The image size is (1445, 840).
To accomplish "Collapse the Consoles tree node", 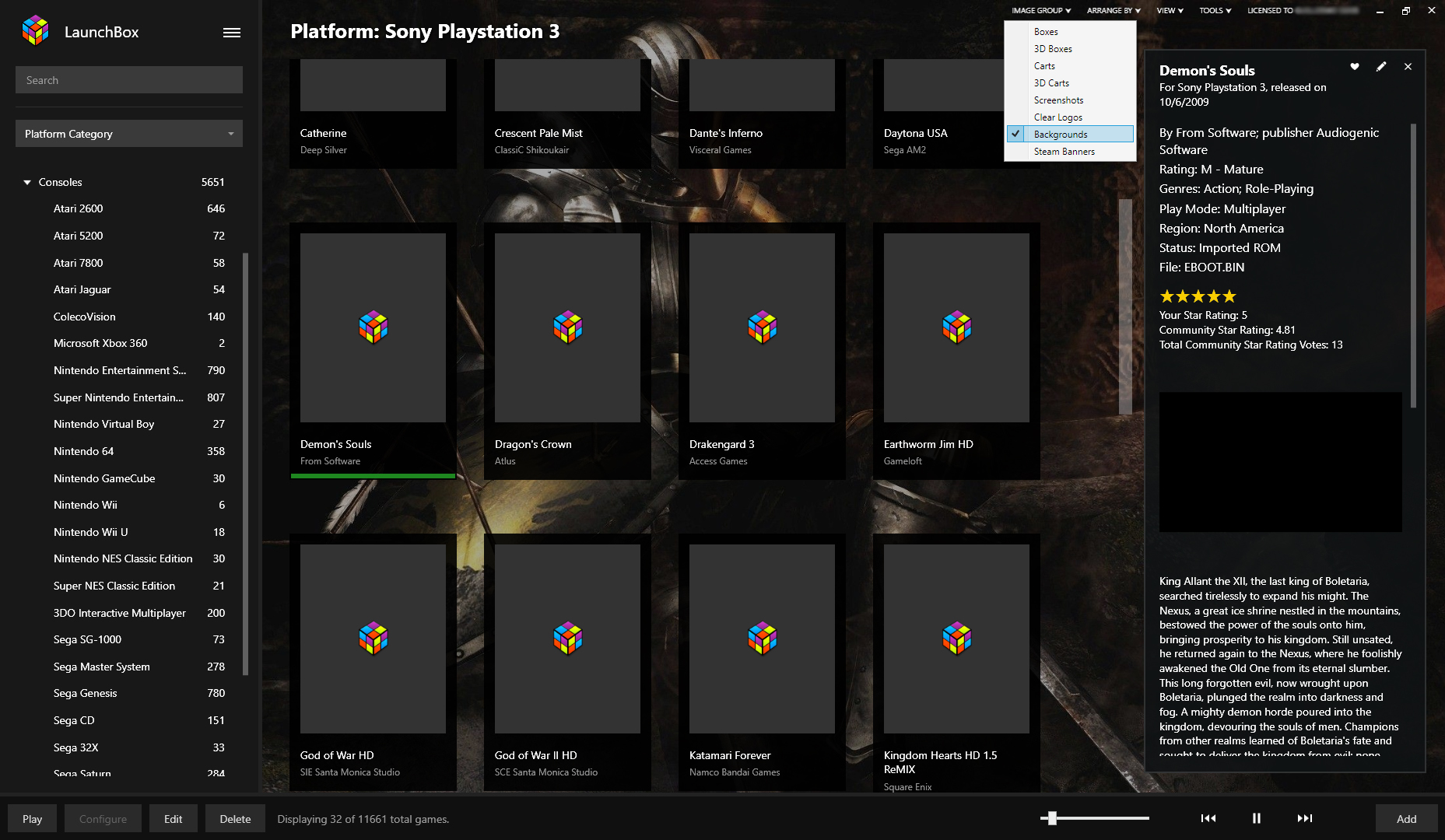I will pos(27,183).
